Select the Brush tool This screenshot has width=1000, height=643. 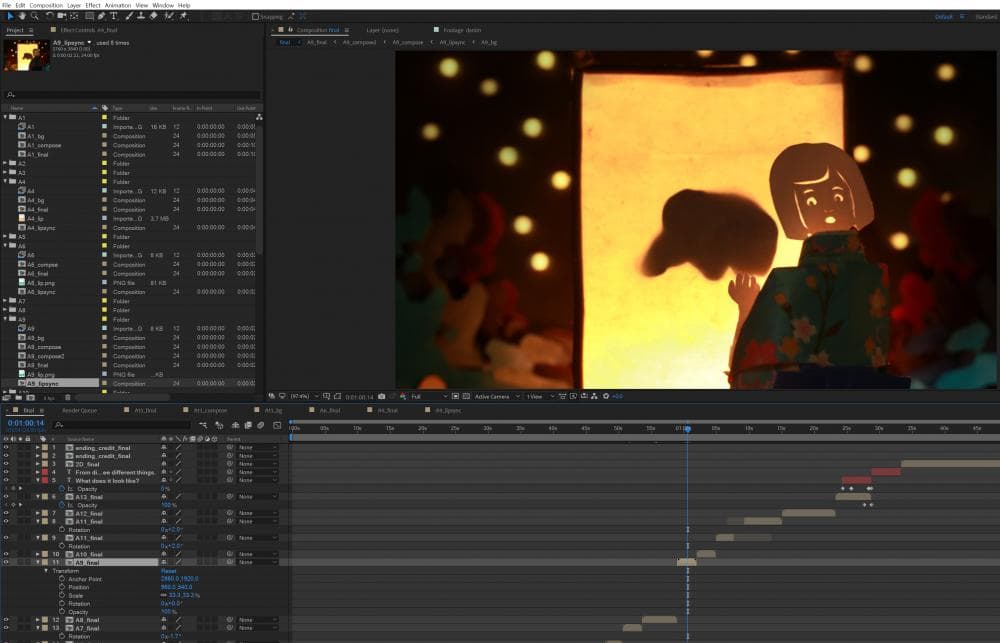pos(129,16)
